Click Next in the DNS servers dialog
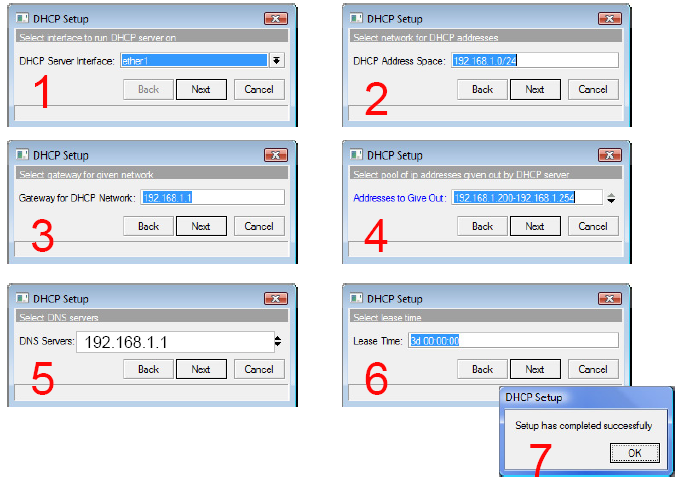The width and height of the screenshot is (680, 479). click(201, 369)
